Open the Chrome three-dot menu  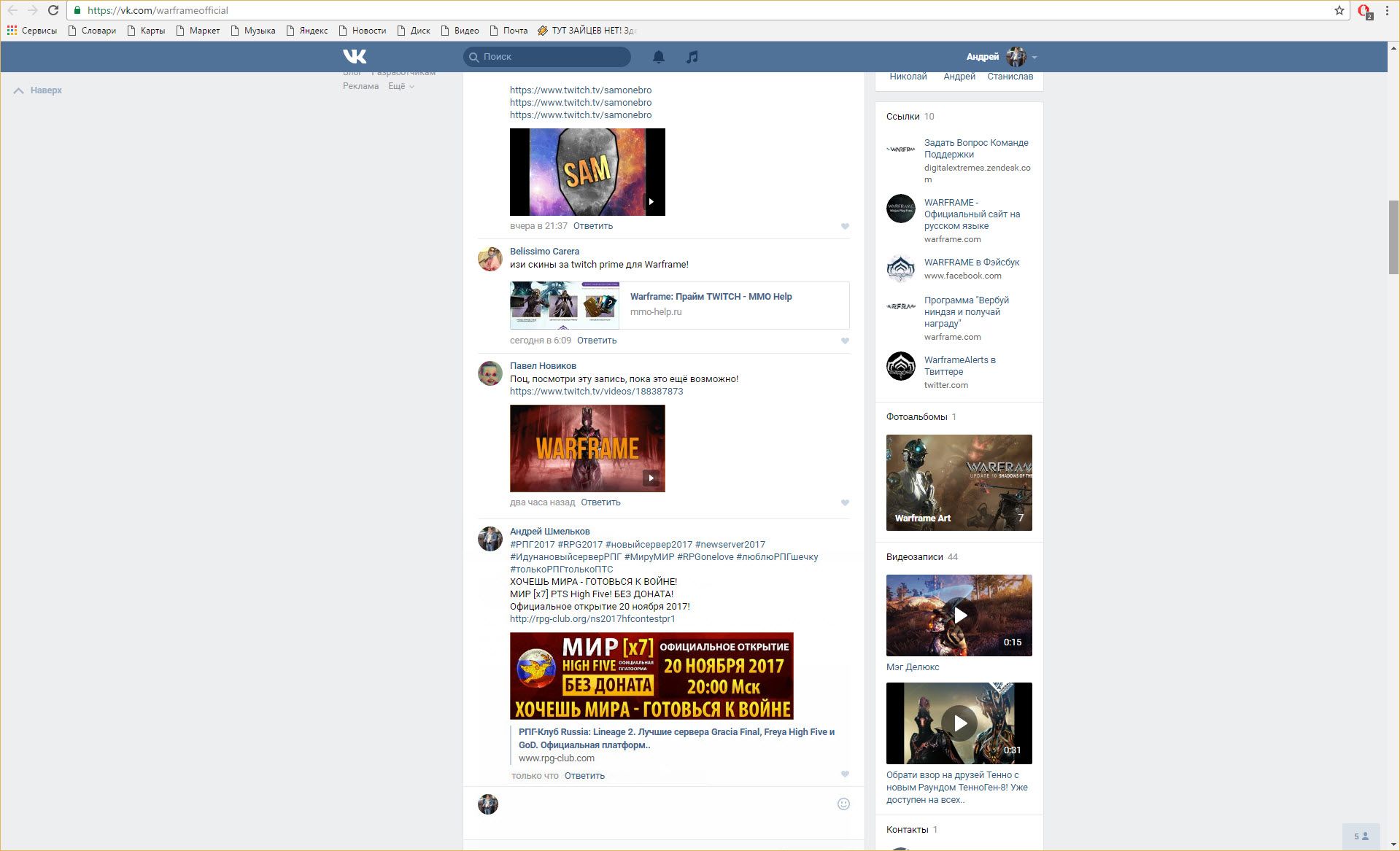click(x=1387, y=10)
